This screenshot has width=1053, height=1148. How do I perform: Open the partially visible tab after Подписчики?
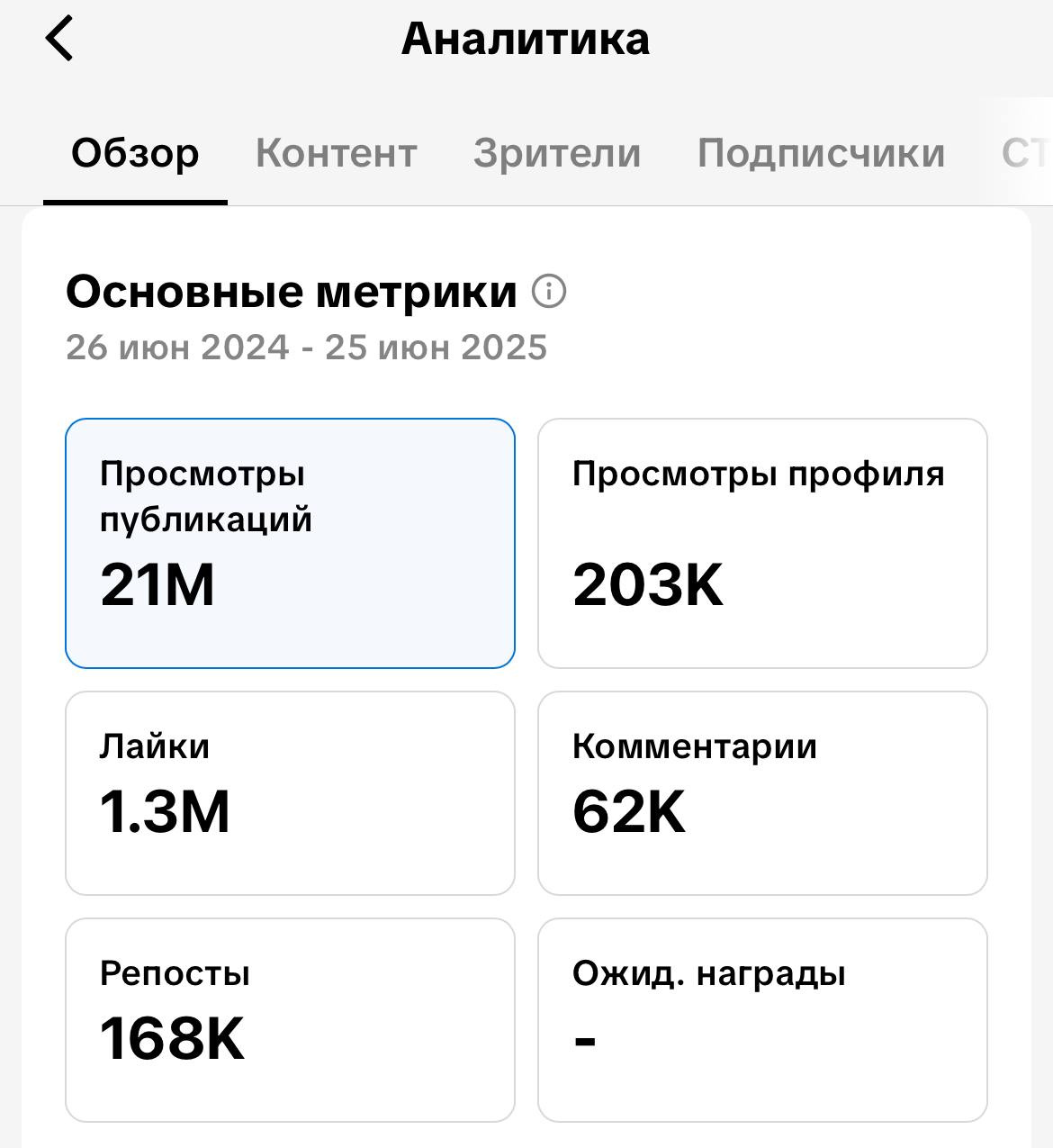pos(1026,153)
